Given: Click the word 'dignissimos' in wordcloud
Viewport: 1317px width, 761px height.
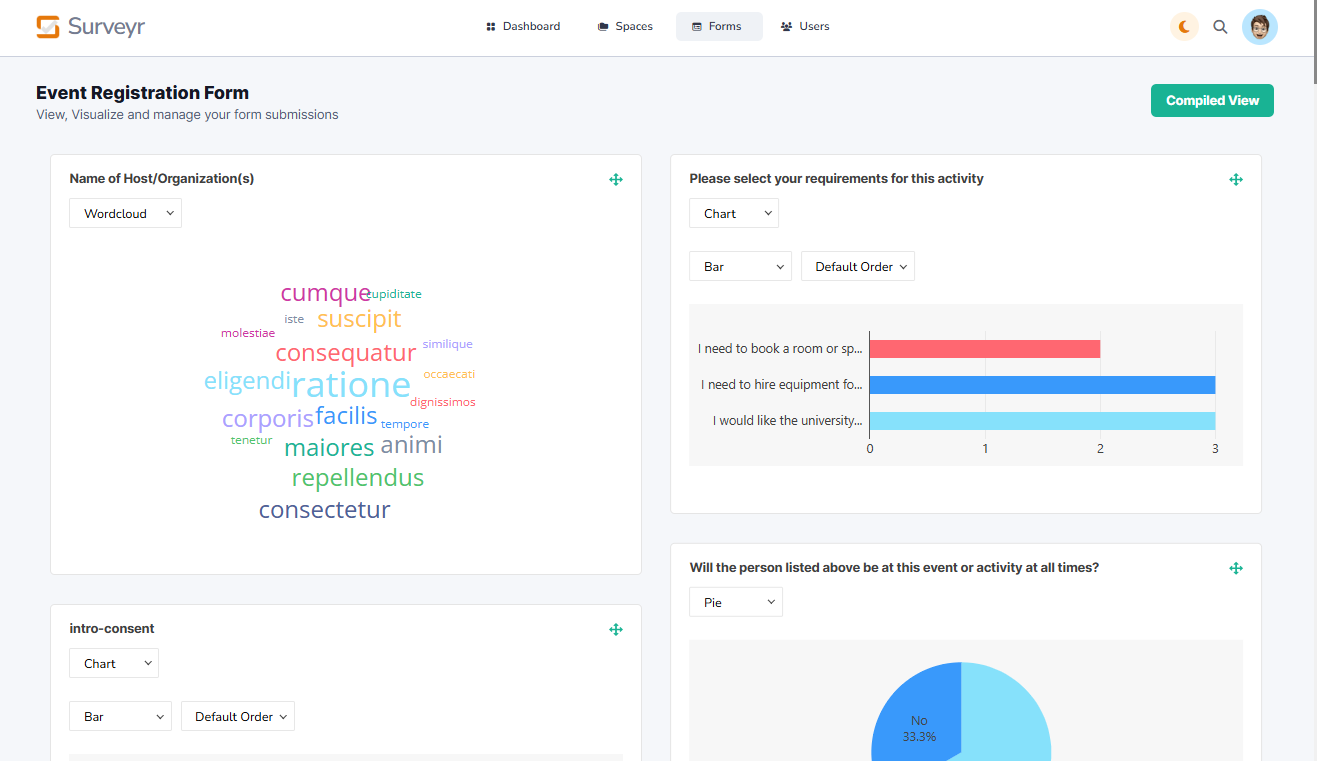Looking at the screenshot, I should (443, 402).
